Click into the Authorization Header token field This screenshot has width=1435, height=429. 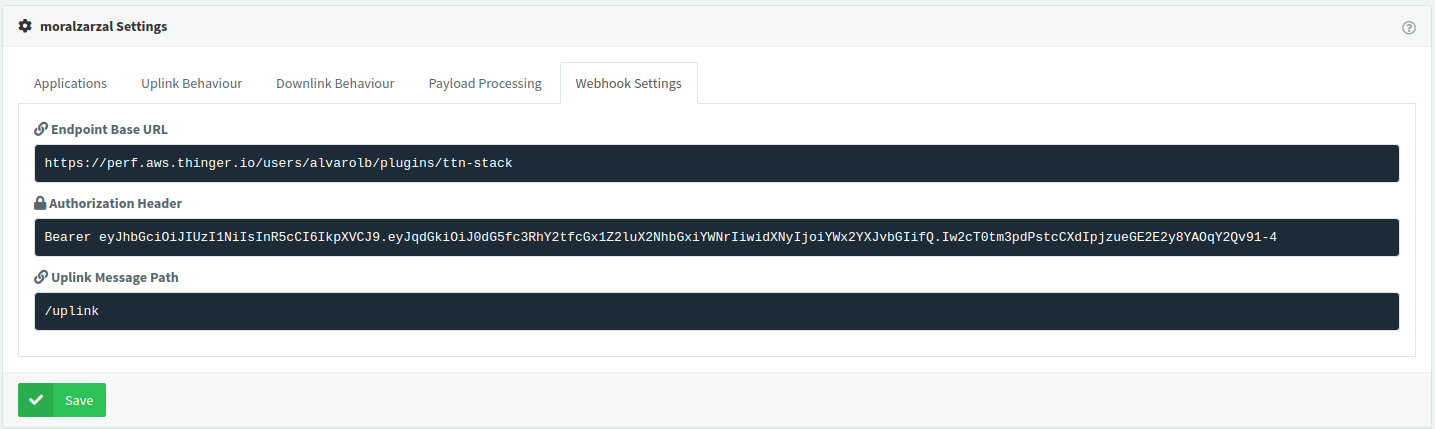[x=716, y=237]
